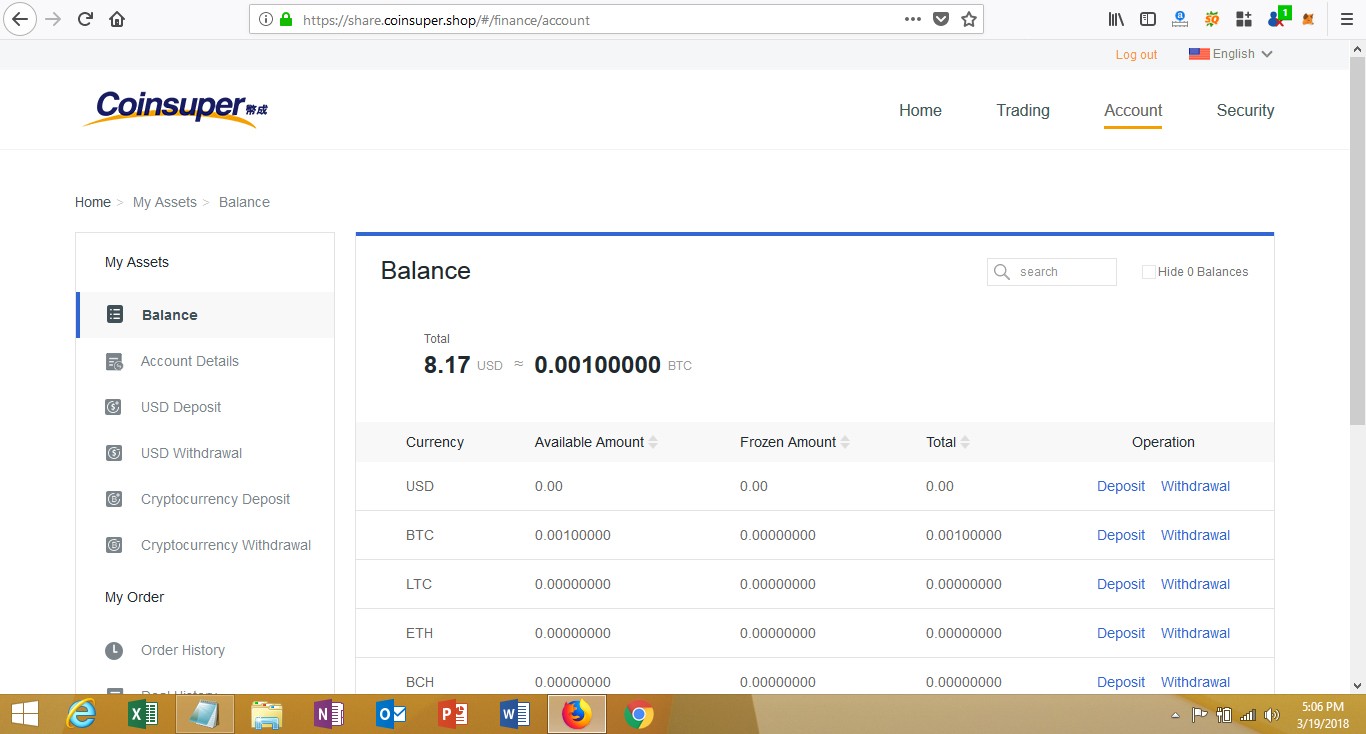Image resolution: width=1366 pixels, height=734 pixels.
Task: Click the Account Details sidebar icon
Action: [x=114, y=361]
